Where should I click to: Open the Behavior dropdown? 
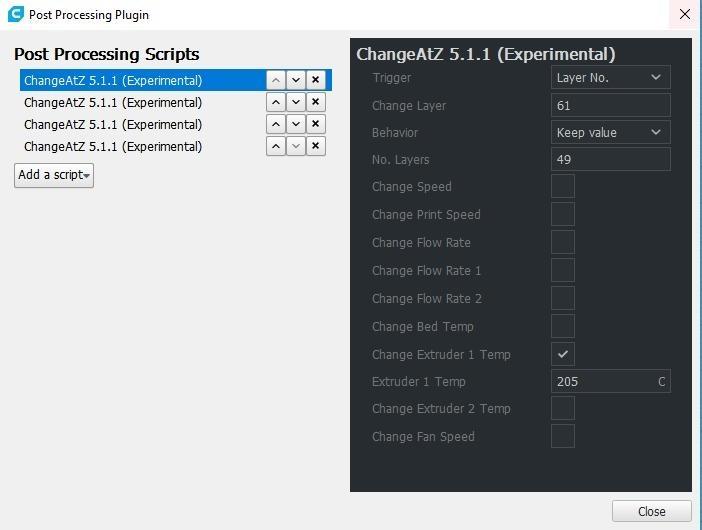(610, 132)
